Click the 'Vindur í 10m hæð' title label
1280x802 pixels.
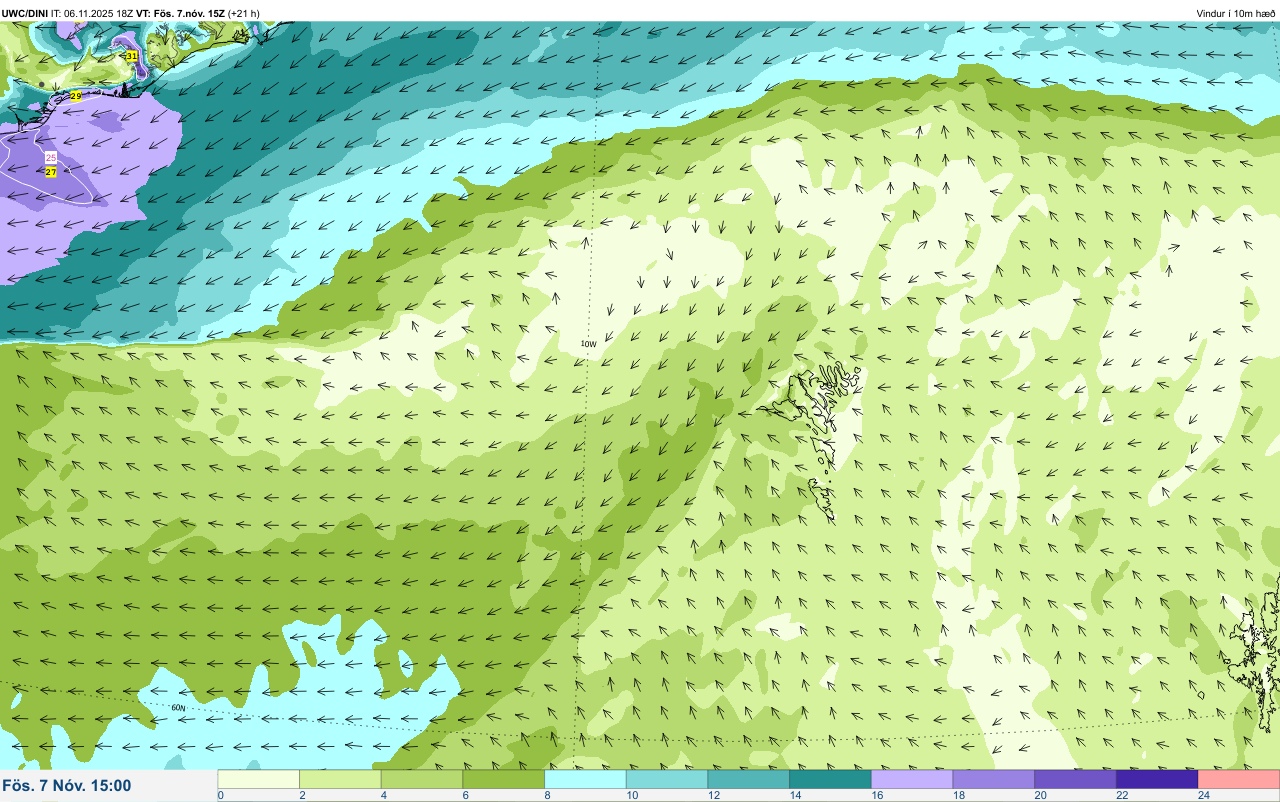1236,13
